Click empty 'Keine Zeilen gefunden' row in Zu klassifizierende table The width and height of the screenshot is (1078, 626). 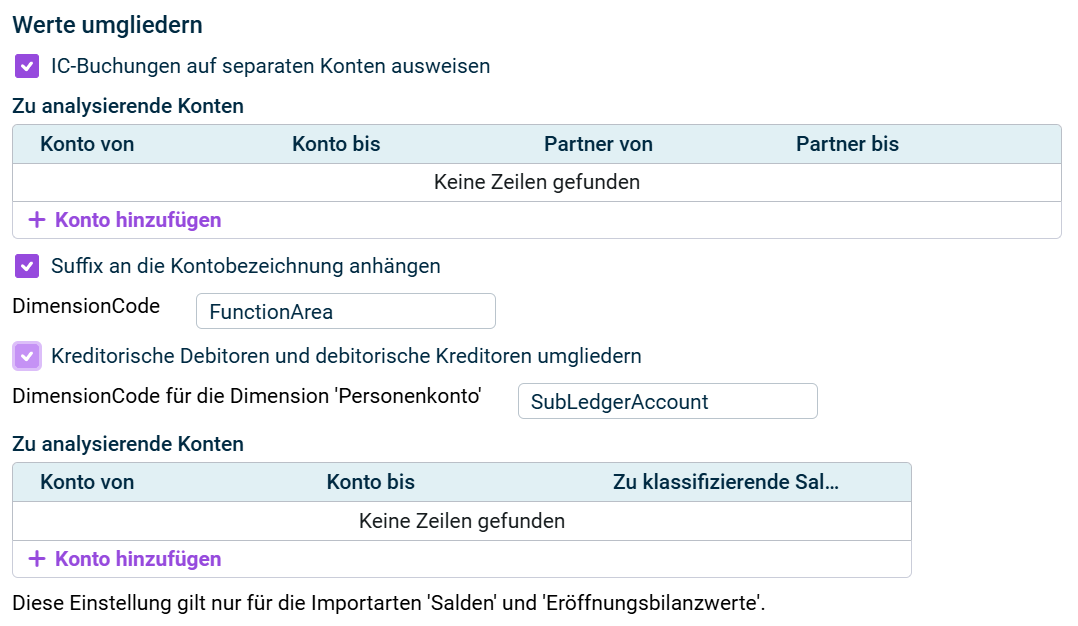pos(461,521)
